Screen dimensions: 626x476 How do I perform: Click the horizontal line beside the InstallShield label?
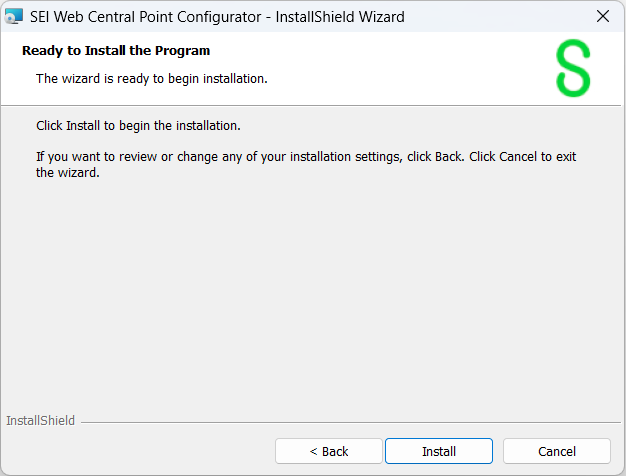[350, 422]
